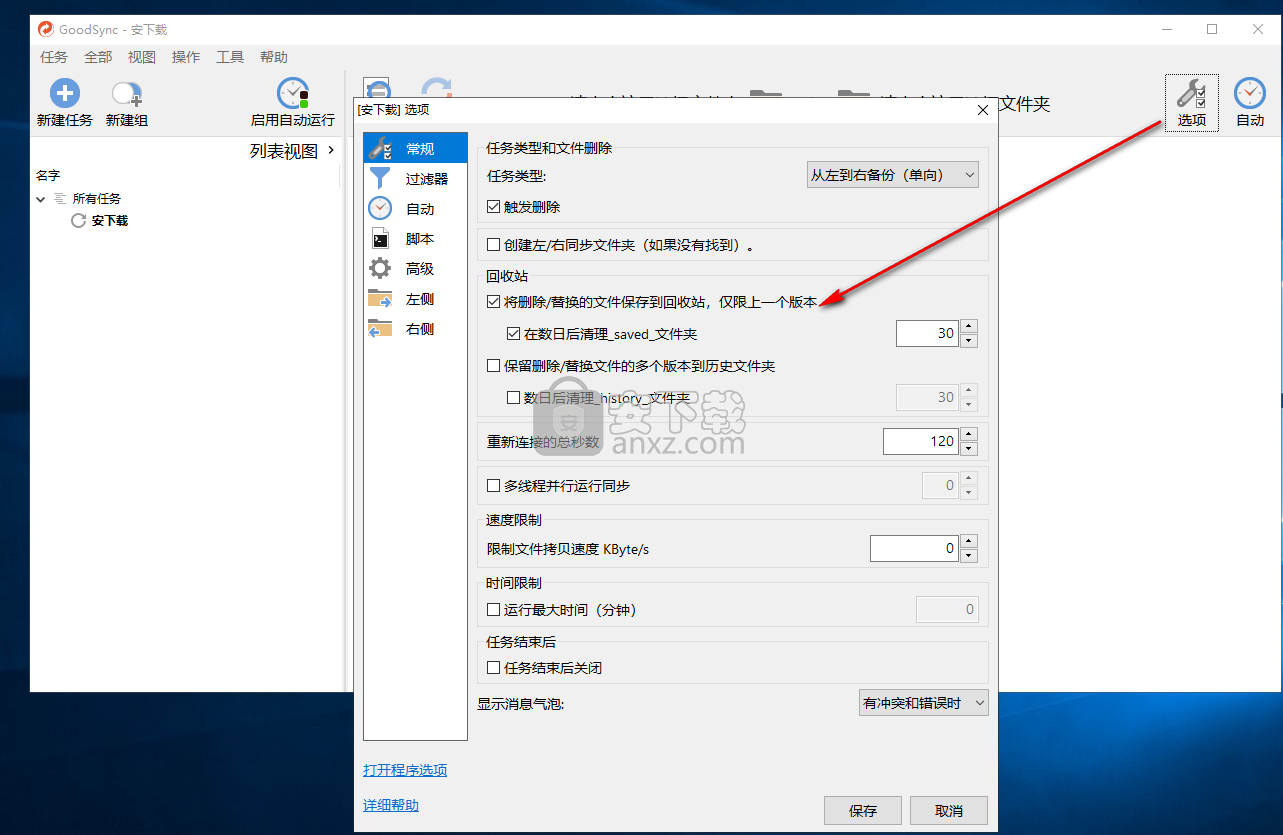Toggle the 触发删除 checkbox
Image resolution: width=1283 pixels, height=835 pixels.
click(x=493, y=207)
